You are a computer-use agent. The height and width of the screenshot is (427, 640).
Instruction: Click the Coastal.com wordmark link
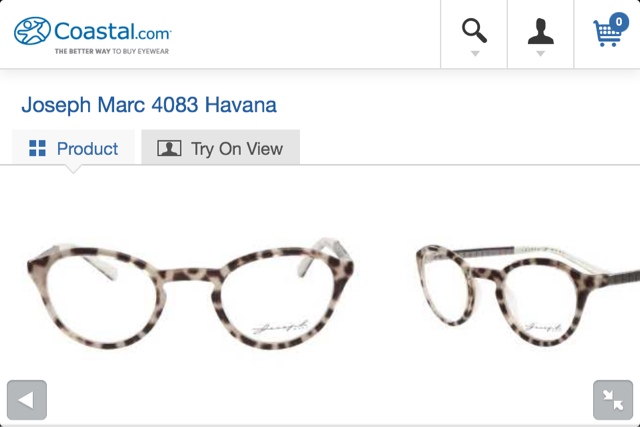tap(112, 31)
